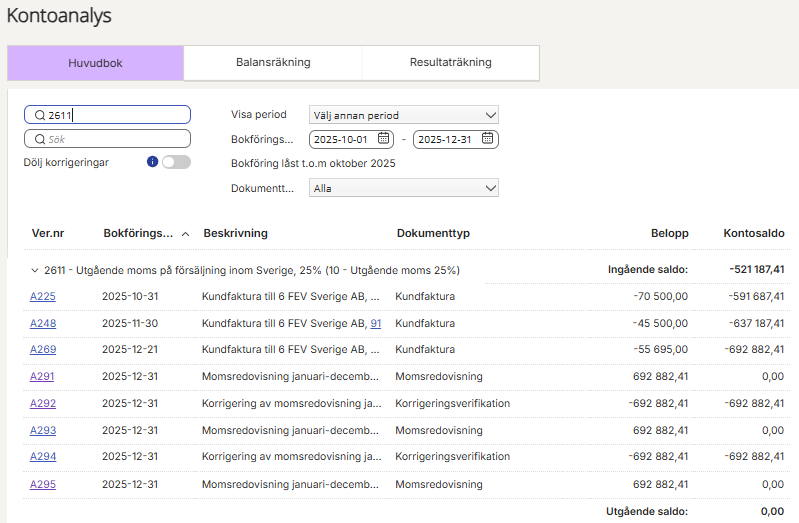The height and width of the screenshot is (523, 799).
Task: Focus the Sök search field
Action: click(108, 139)
